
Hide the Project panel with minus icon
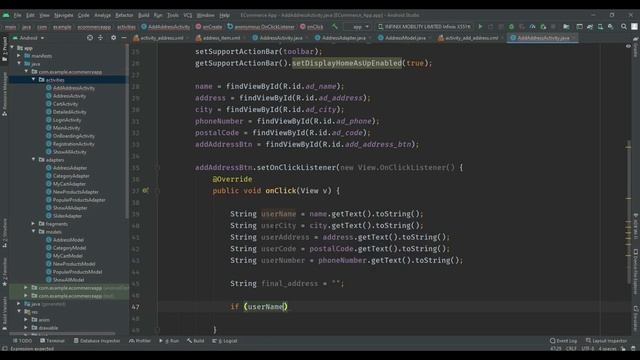click(124, 38)
